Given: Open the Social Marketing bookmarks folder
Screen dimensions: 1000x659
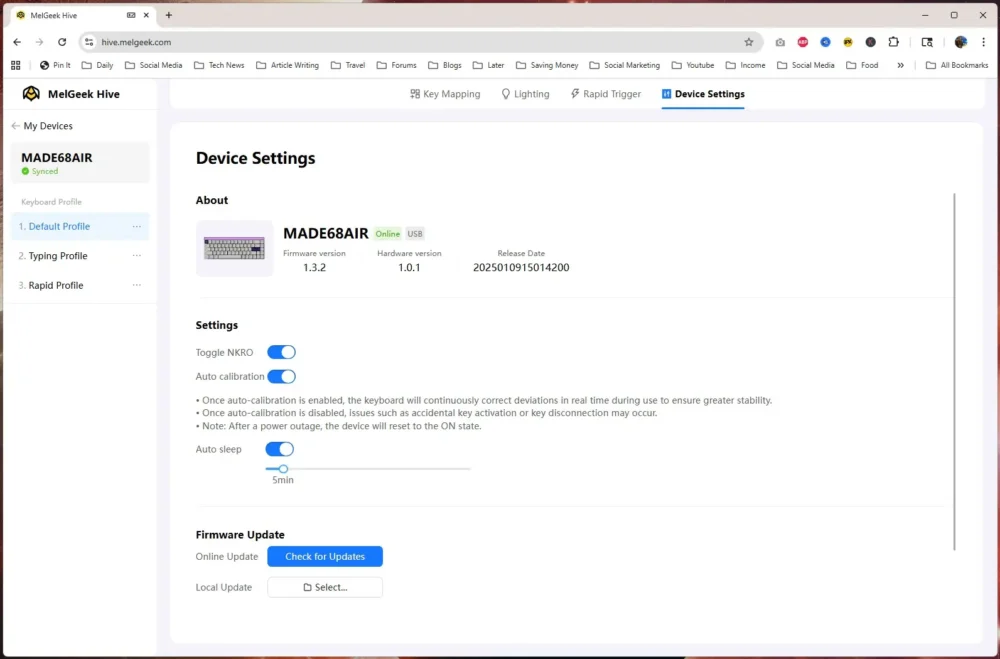Looking at the screenshot, I should (x=624, y=65).
